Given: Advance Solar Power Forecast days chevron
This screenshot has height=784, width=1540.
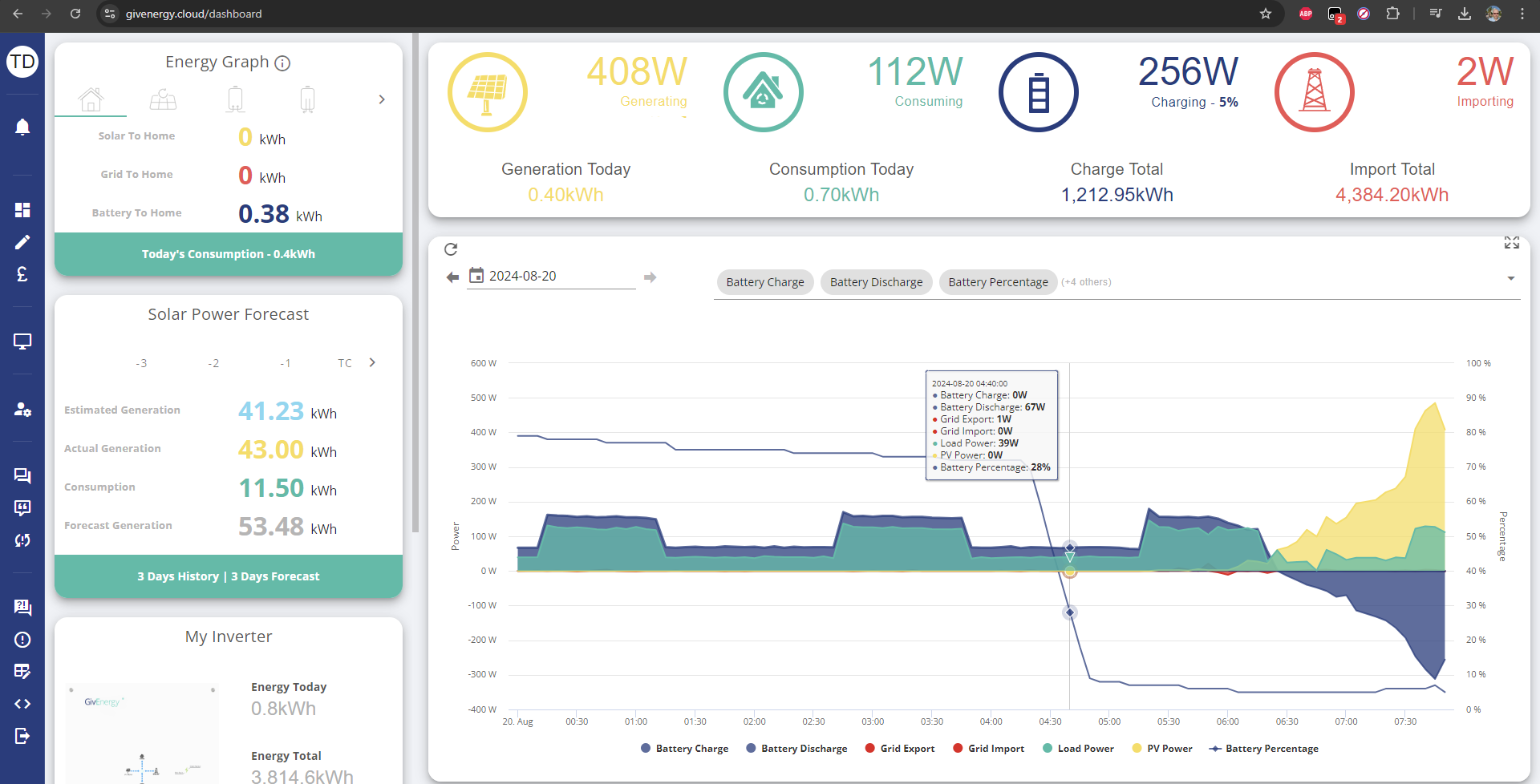Looking at the screenshot, I should coord(372,362).
